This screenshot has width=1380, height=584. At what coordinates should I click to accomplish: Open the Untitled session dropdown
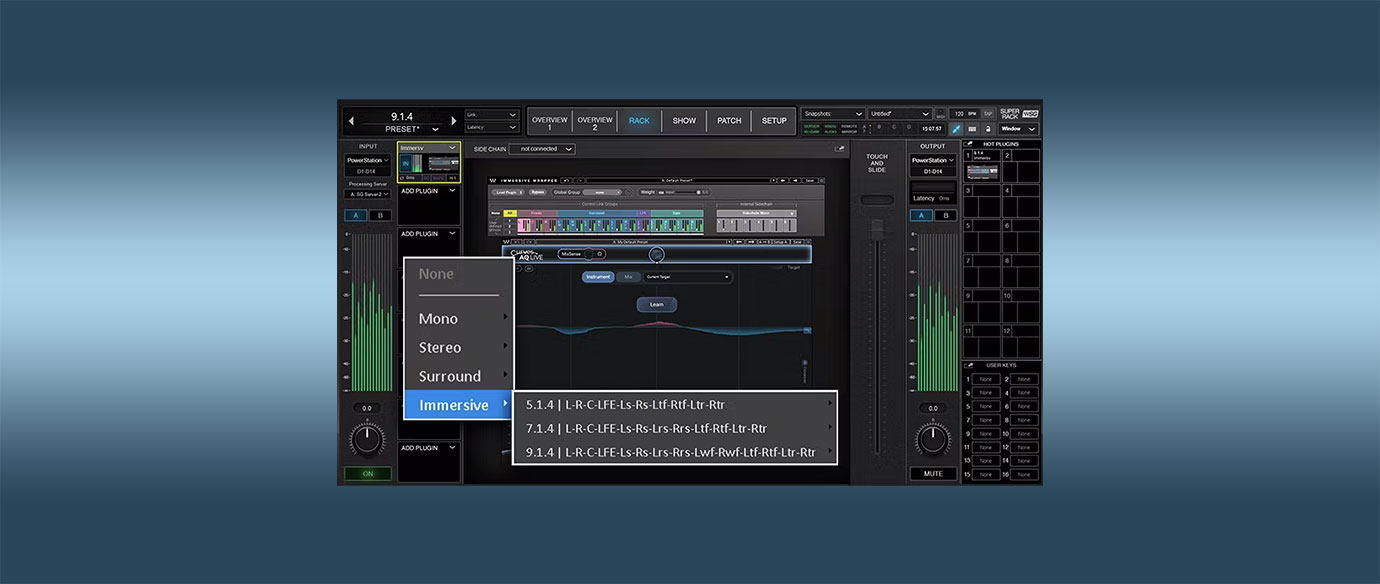900,114
